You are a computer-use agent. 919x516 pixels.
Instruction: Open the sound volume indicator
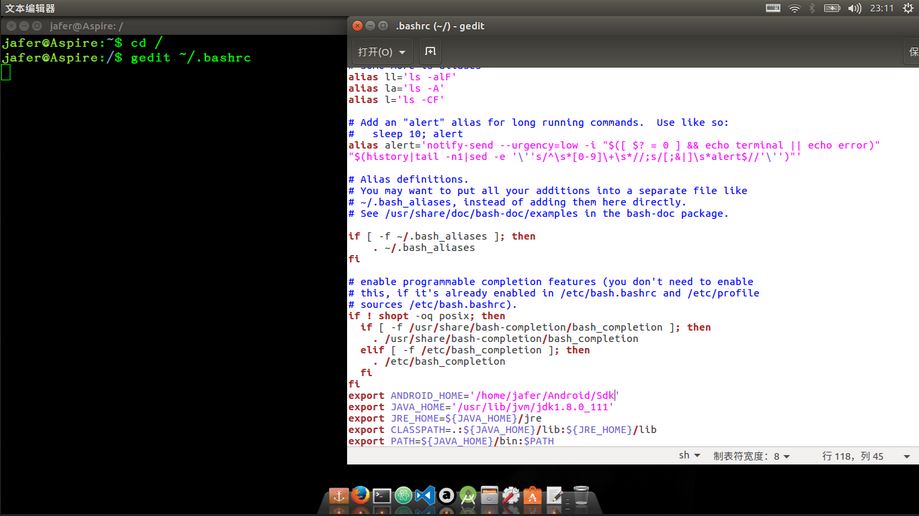pyautogui.click(x=855, y=8)
